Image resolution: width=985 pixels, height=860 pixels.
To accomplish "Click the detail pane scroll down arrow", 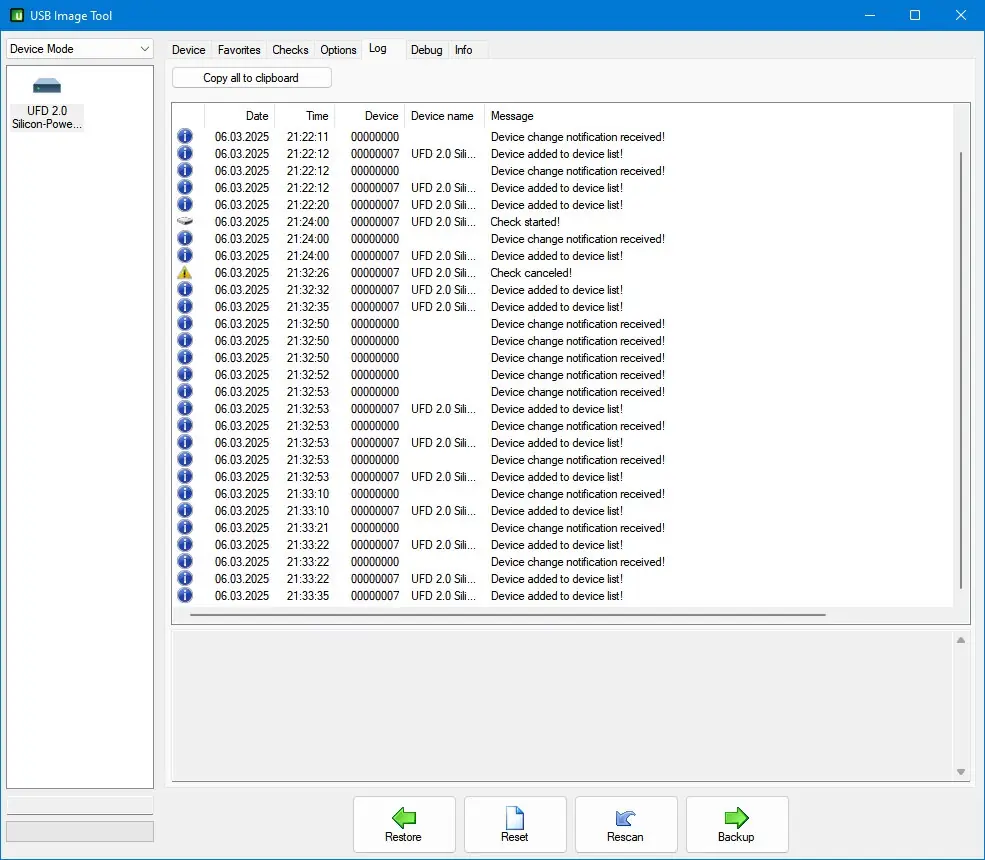I will (x=961, y=771).
